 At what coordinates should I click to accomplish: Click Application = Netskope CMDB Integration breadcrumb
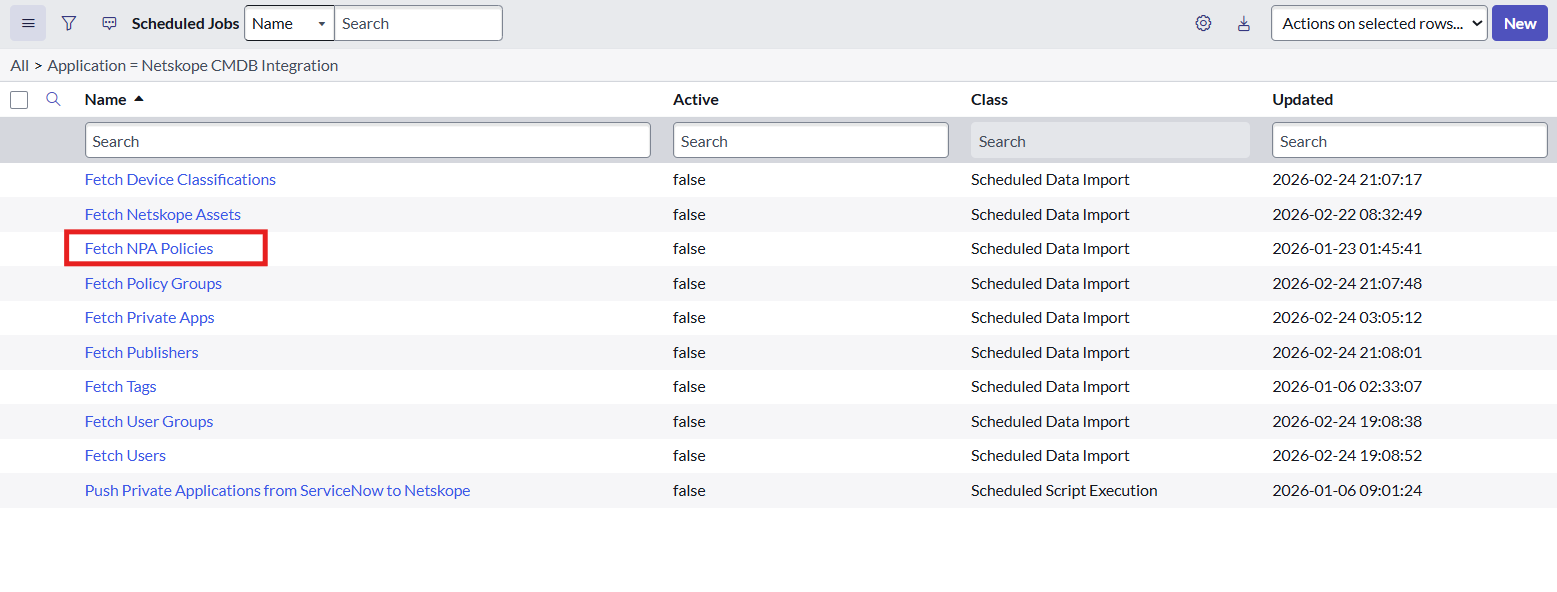click(x=193, y=65)
